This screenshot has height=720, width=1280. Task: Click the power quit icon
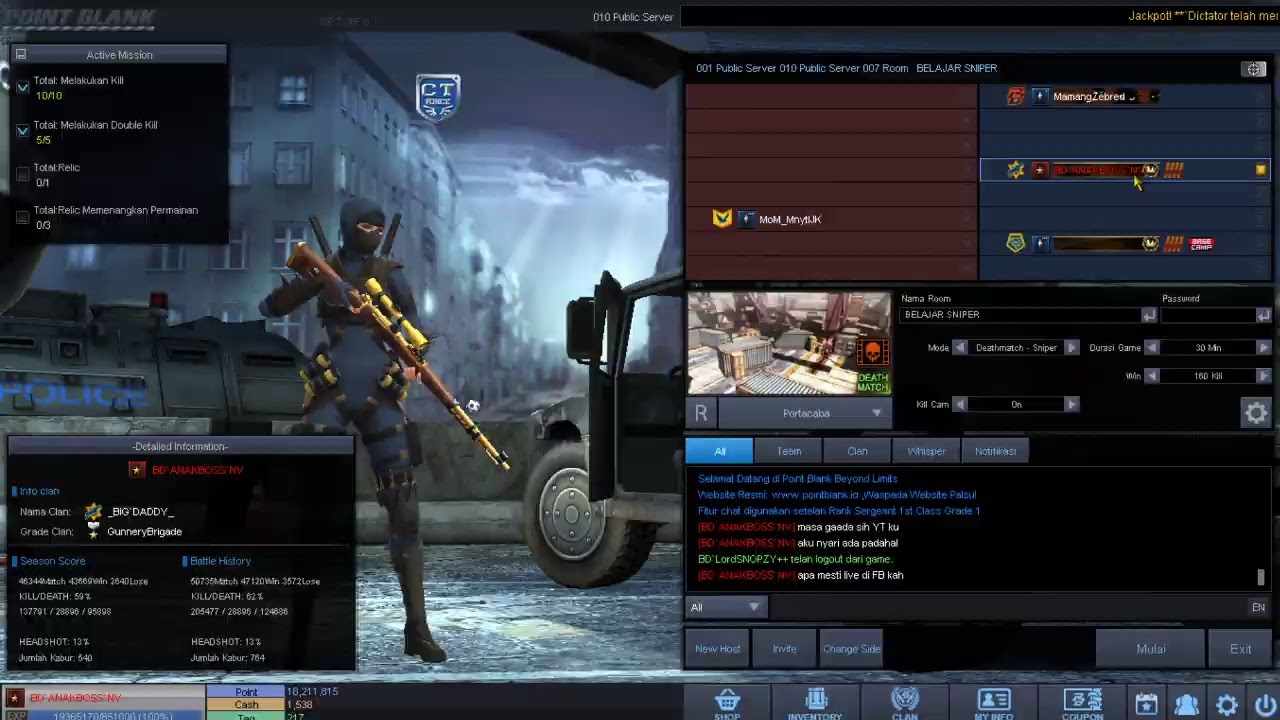pos(1265,705)
